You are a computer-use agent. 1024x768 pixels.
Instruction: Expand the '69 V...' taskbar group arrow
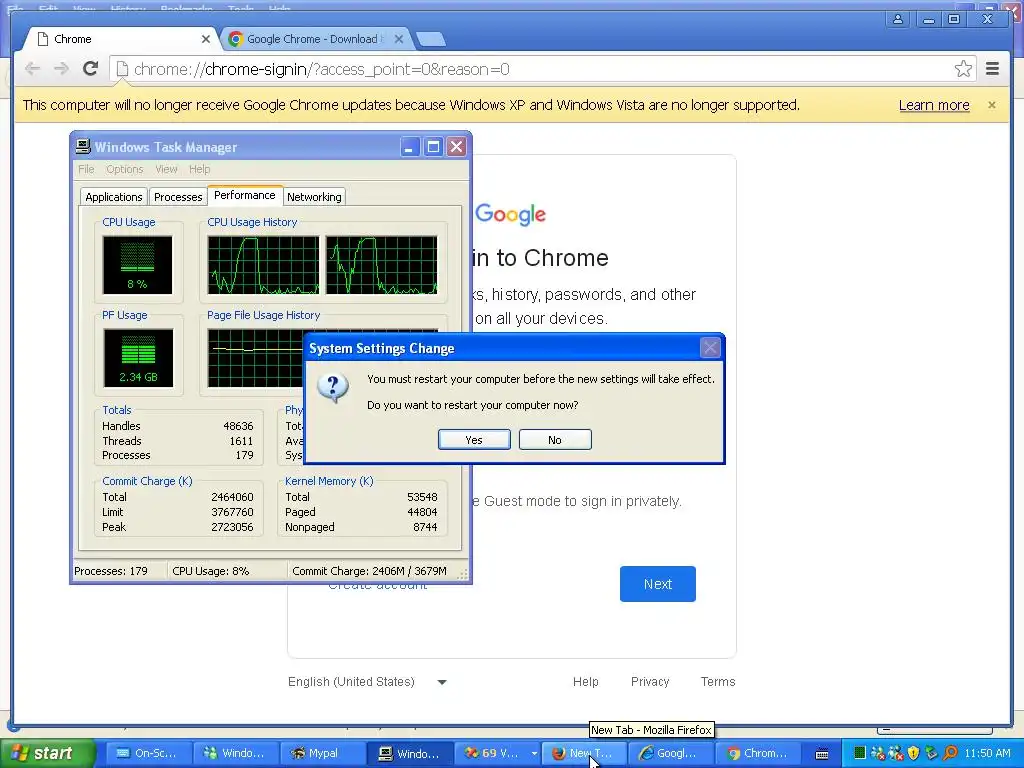tap(534, 753)
